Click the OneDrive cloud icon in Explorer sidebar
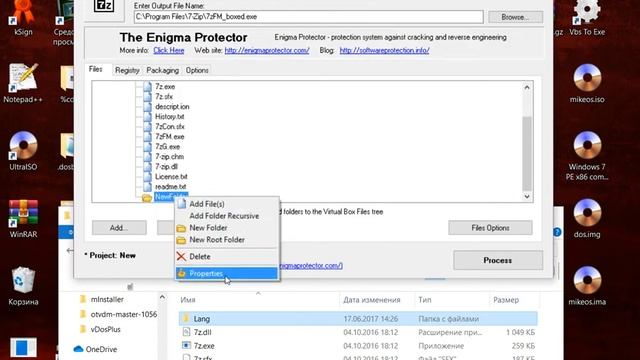The height and width of the screenshot is (360, 640). pyautogui.click(x=78, y=349)
